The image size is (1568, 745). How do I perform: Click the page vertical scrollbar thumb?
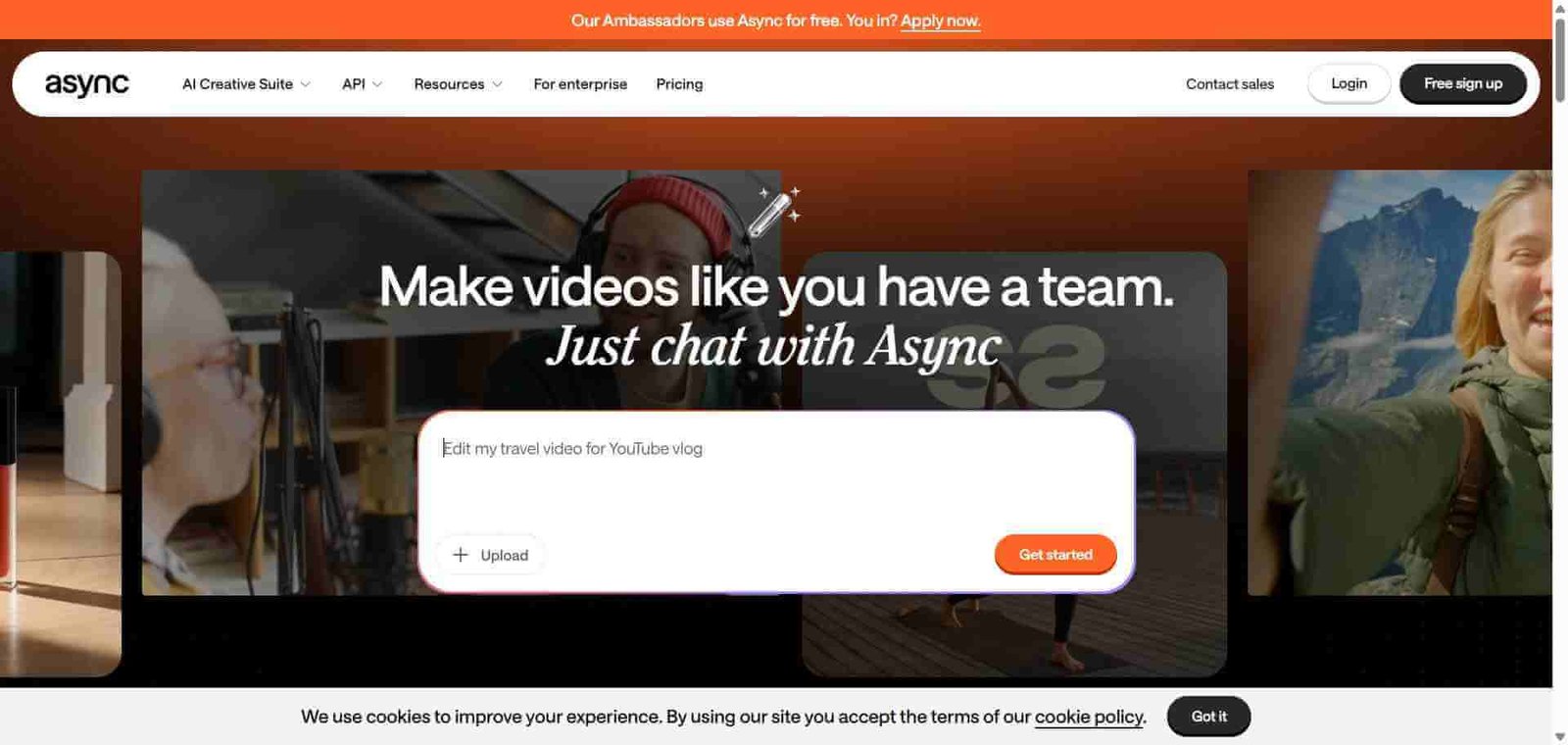click(1560, 59)
